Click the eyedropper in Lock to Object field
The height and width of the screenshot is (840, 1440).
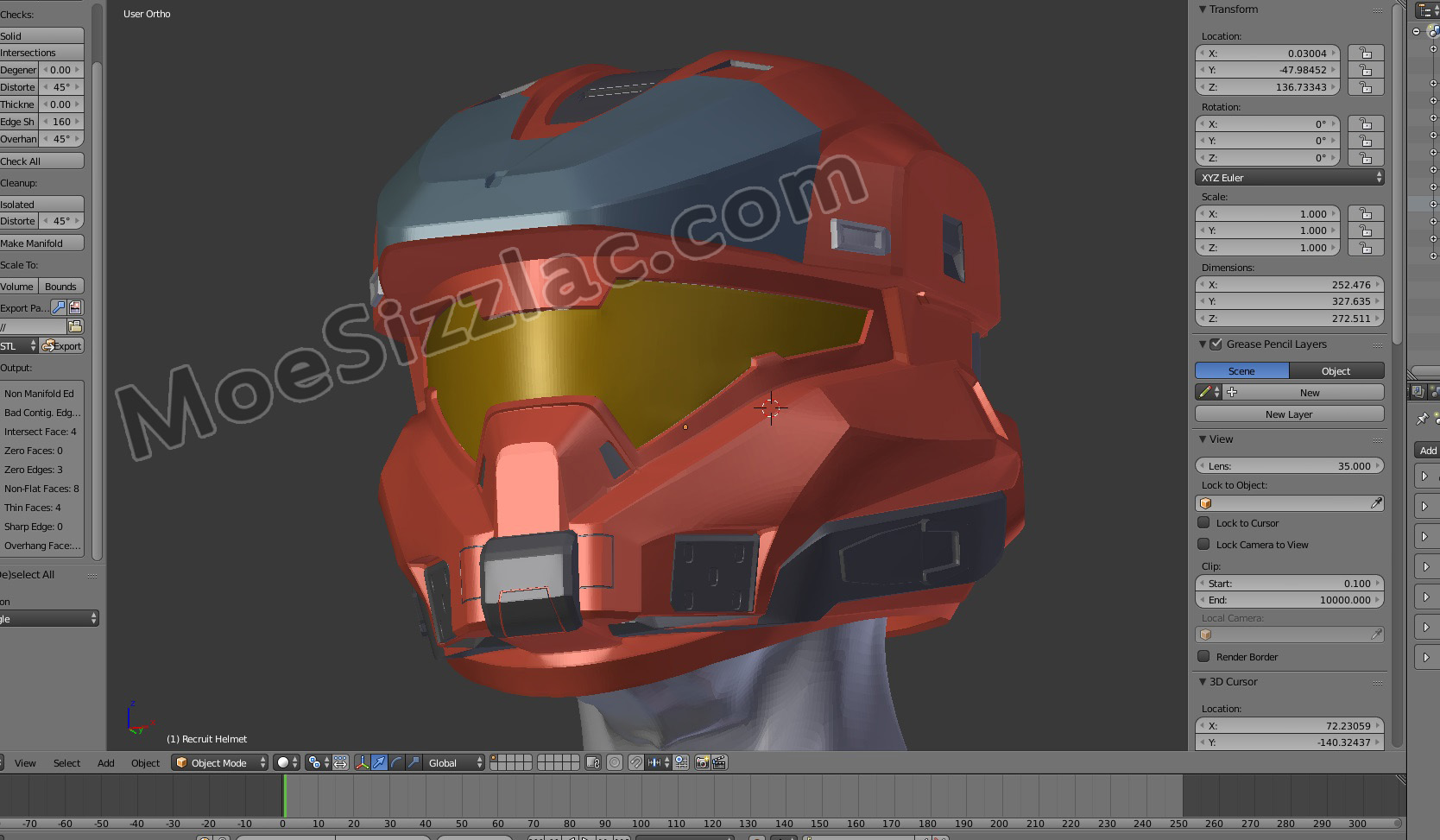pyautogui.click(x=1376, y=503)
